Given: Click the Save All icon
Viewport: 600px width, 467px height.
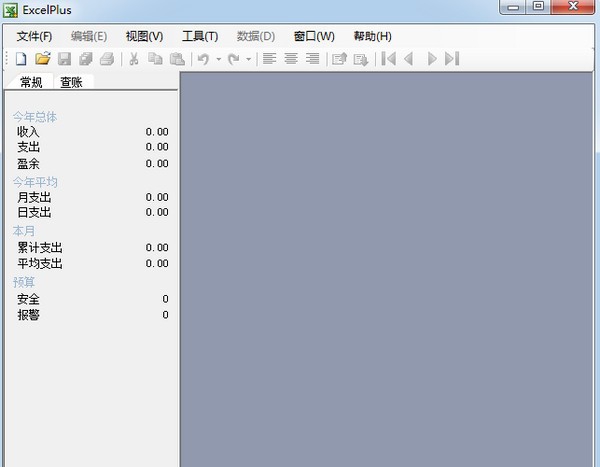Looking at the screenshot, I should (x=86, y=59).
